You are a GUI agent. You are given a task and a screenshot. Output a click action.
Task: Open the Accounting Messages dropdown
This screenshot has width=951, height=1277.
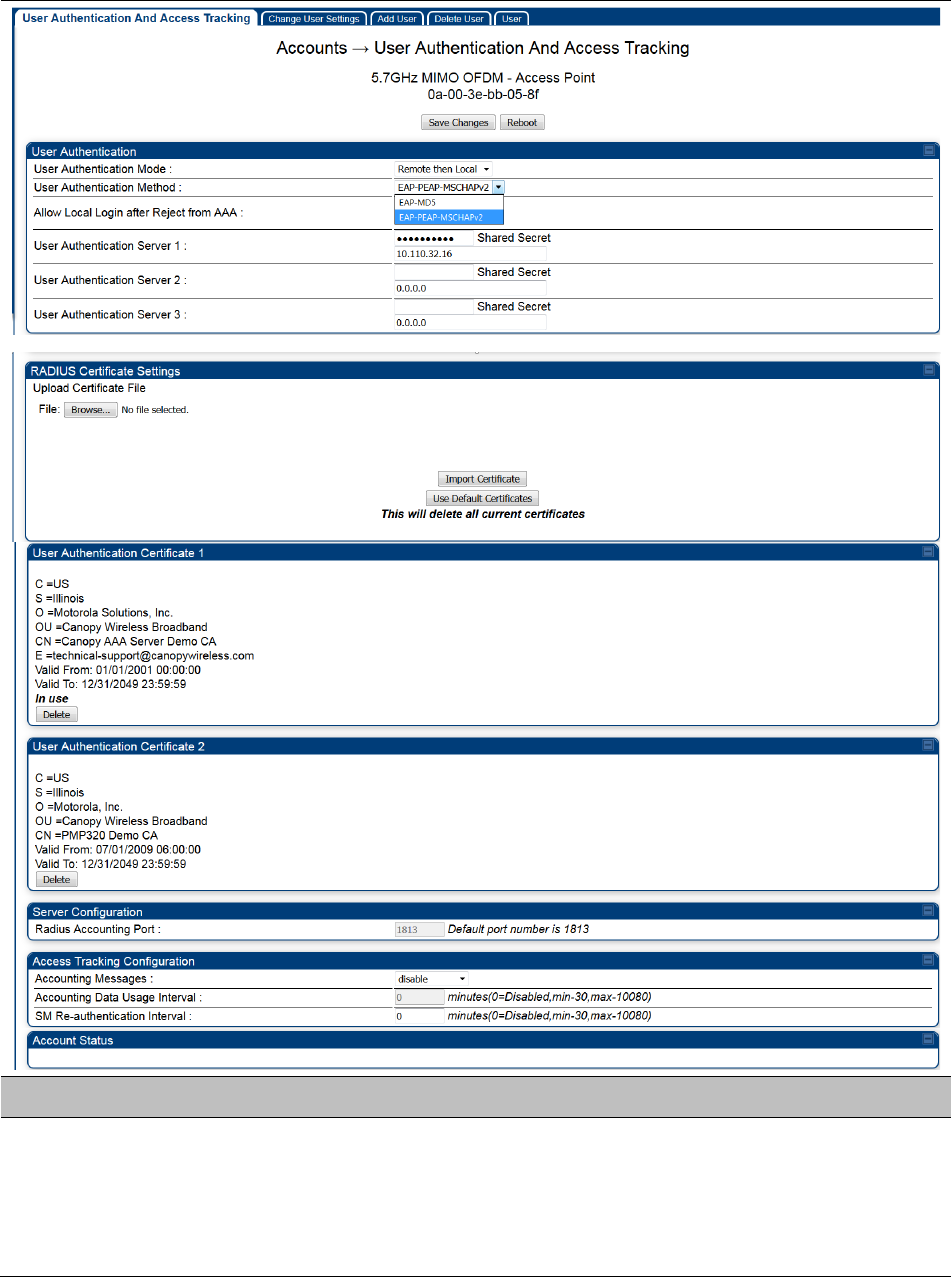pos(431,979)
